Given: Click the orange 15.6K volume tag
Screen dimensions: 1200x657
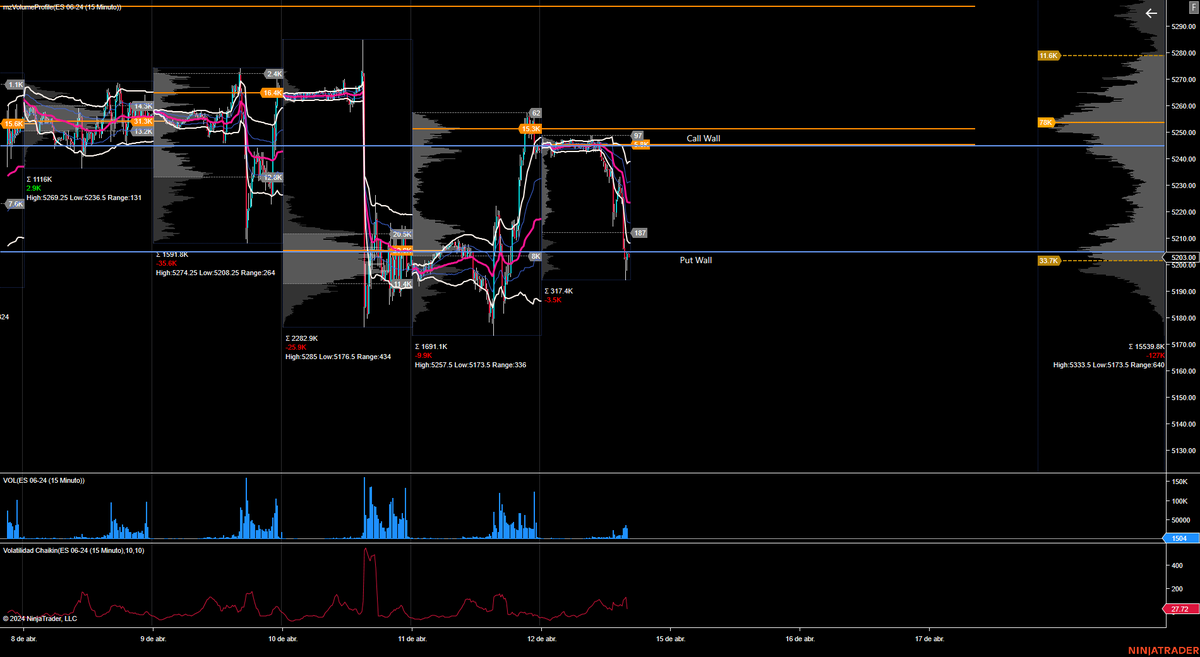Looking at the screenshot, I should pos(13,124).
